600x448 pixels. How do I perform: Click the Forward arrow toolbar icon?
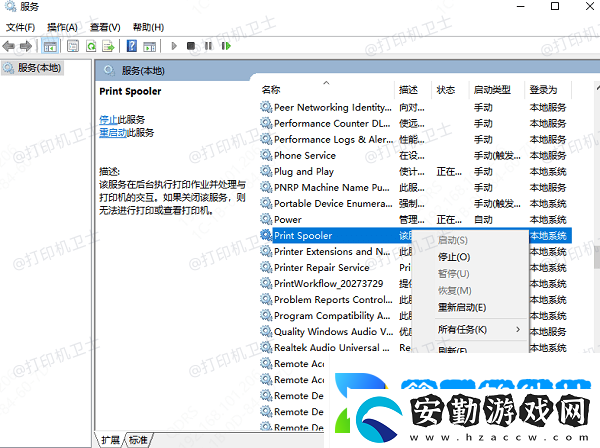[x=26, y=46]
